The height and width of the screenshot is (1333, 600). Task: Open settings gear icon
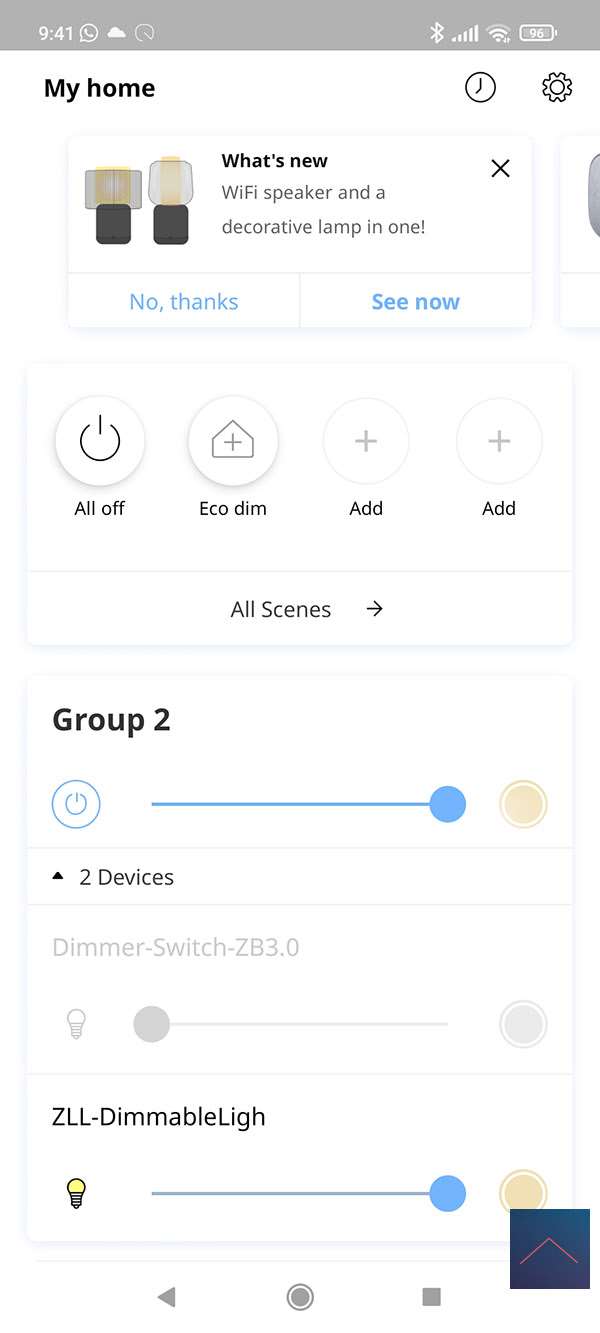[x=557, y=88]
